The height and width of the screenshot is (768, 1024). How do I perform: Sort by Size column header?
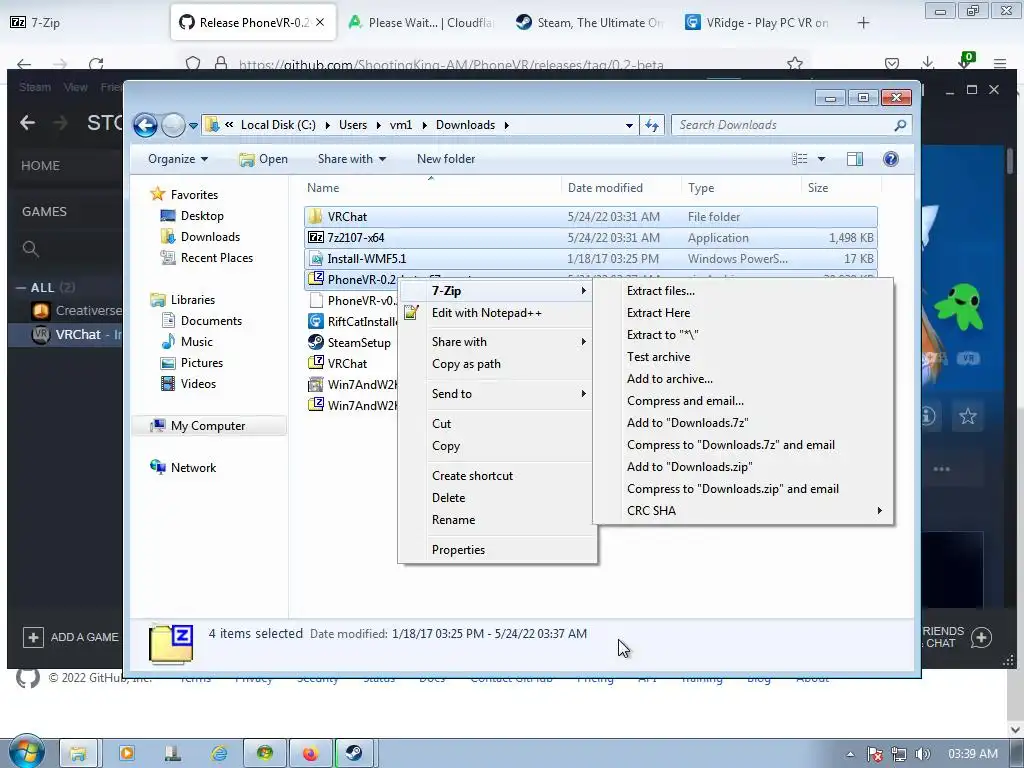click(x=840, y=187)
